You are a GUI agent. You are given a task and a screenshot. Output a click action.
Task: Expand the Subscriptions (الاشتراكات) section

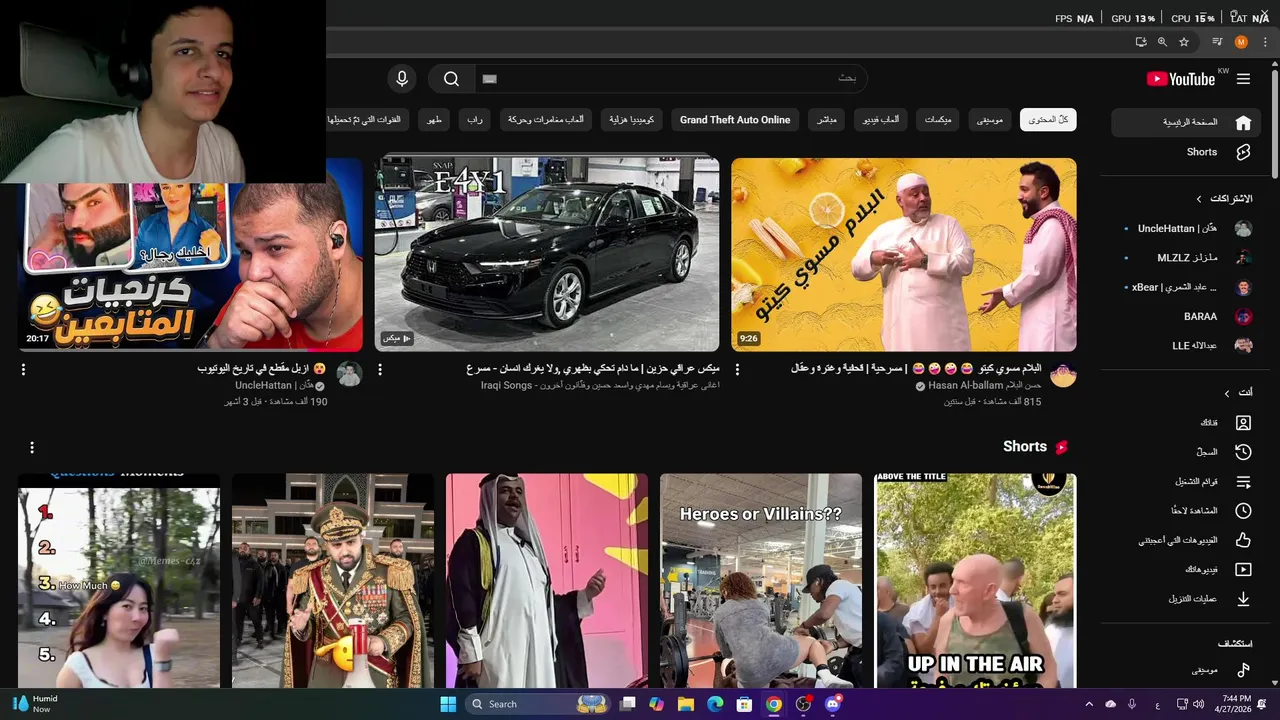1224,199
